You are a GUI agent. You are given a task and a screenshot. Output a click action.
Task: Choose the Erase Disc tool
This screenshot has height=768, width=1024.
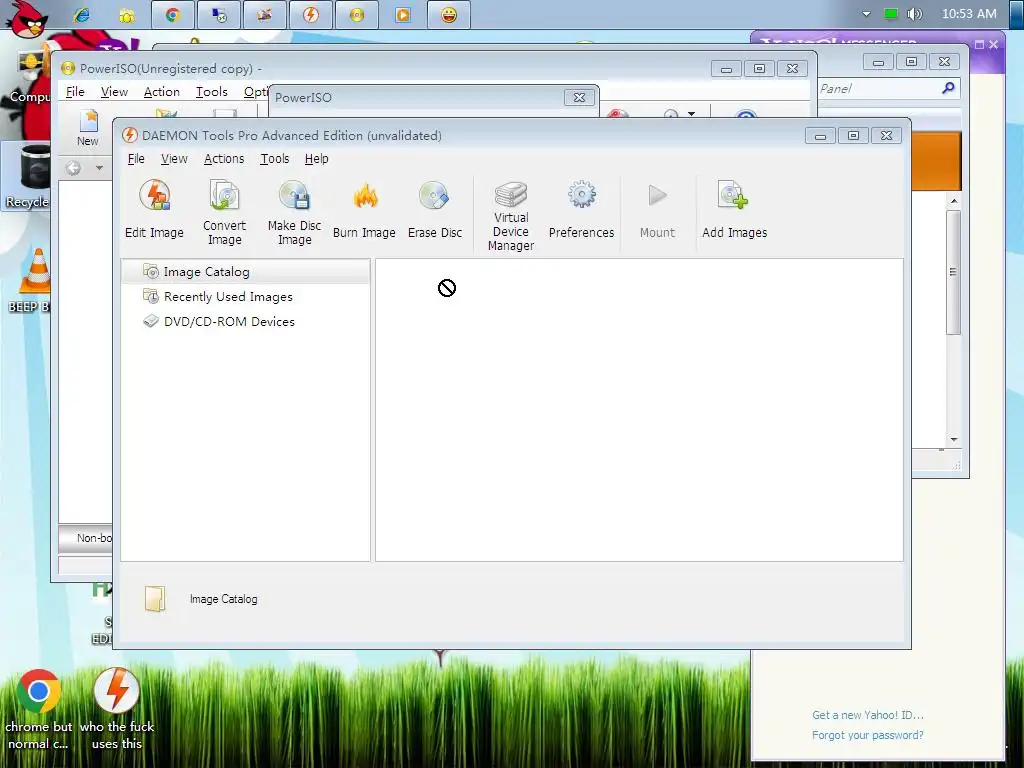434,209
